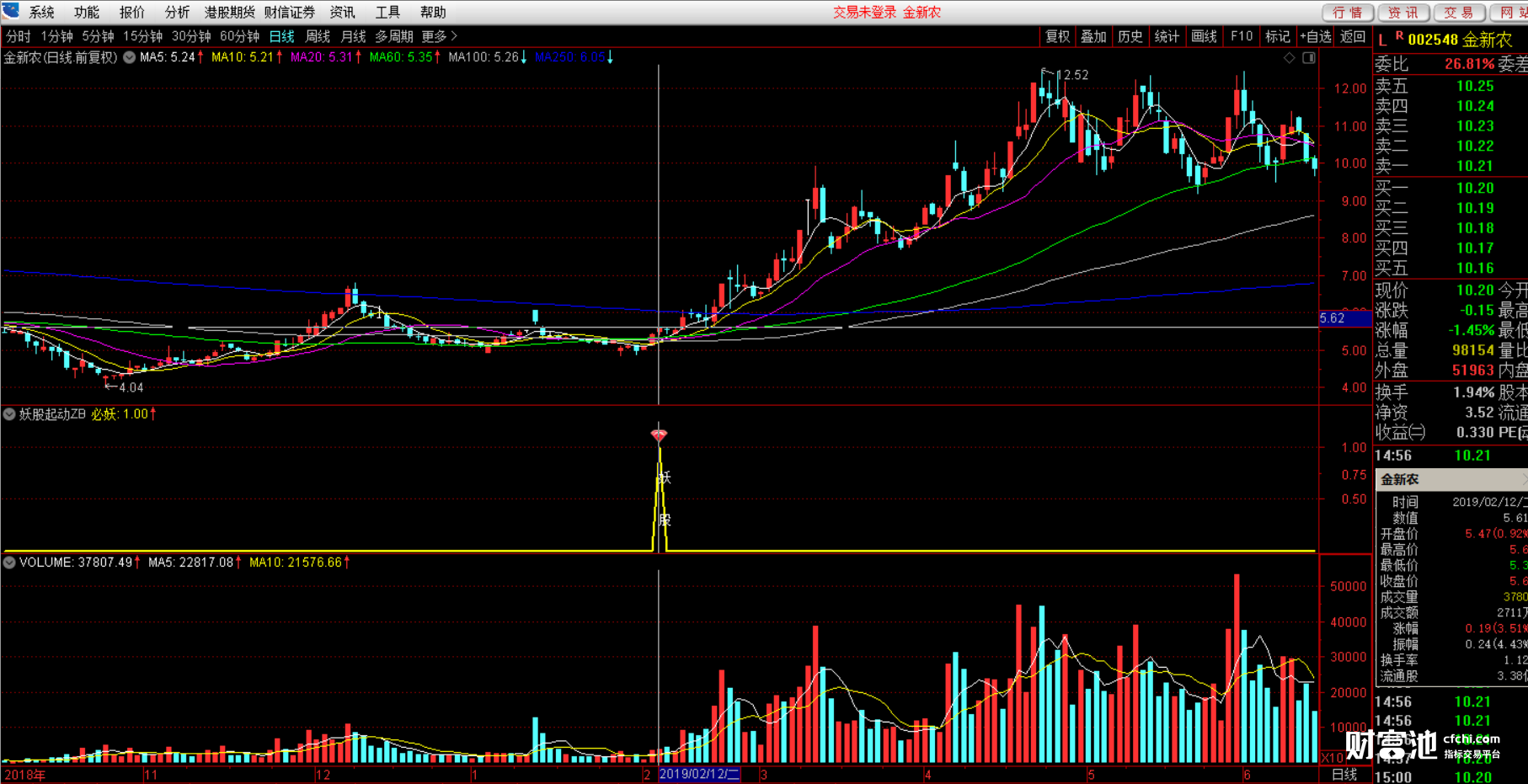Click the 12.52 high price annotation
The width and height of the screenshot is (1528, 784).
tap(1072, 75)
